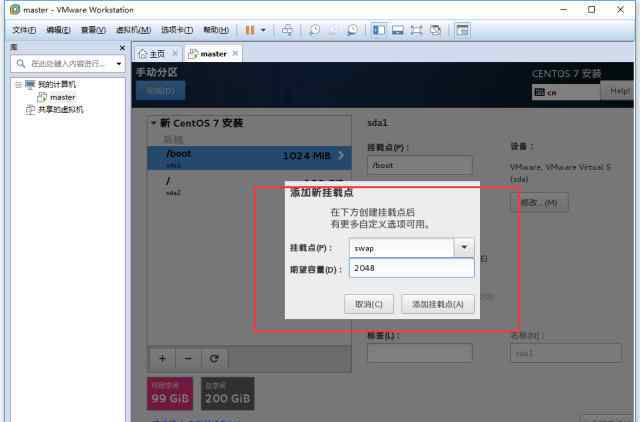
Task: Click the 挂载点 field in the dialog
Action: [401, 248]
